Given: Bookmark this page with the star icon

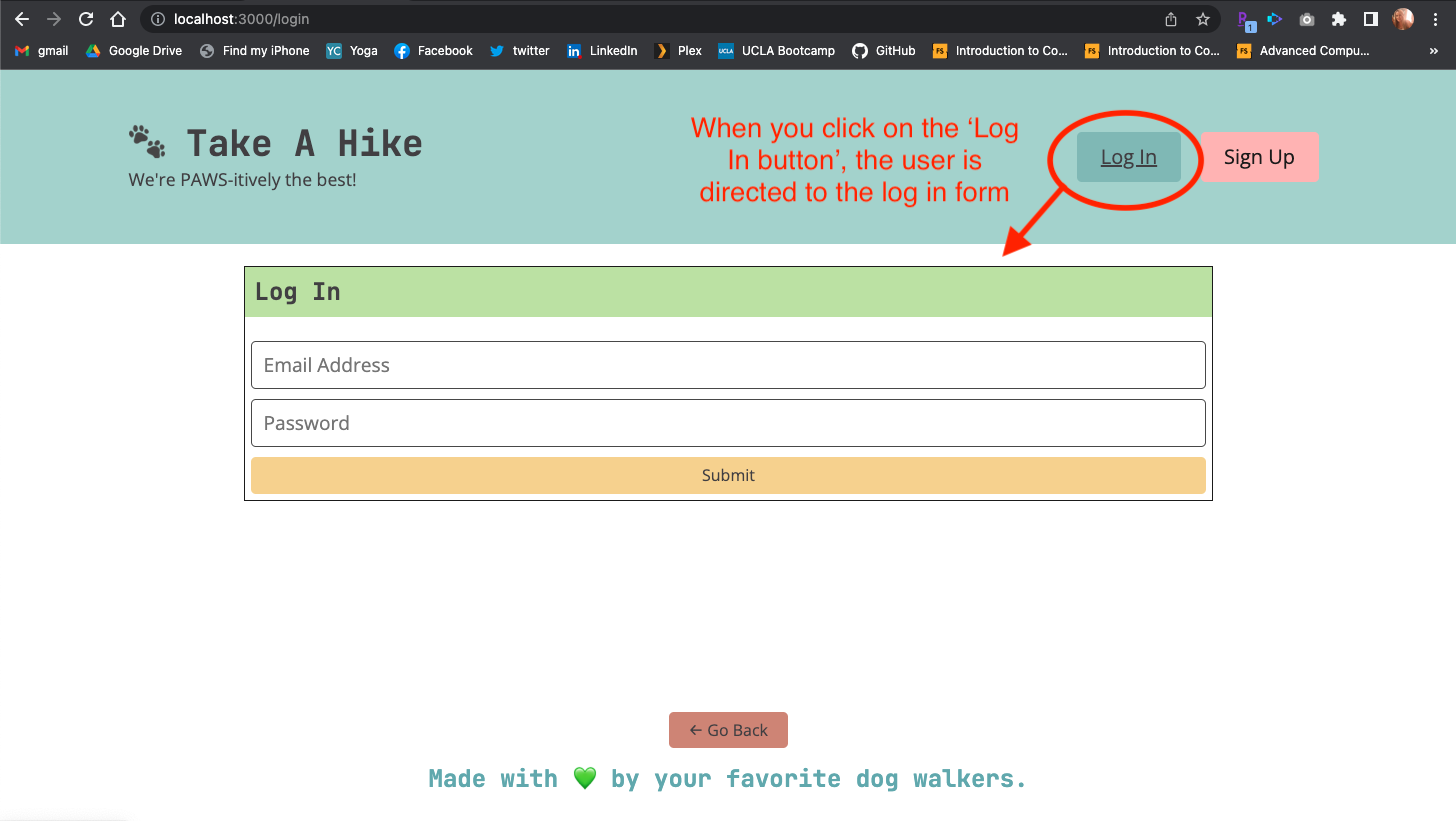Looking at the screenshot, I should point(1203,19).
